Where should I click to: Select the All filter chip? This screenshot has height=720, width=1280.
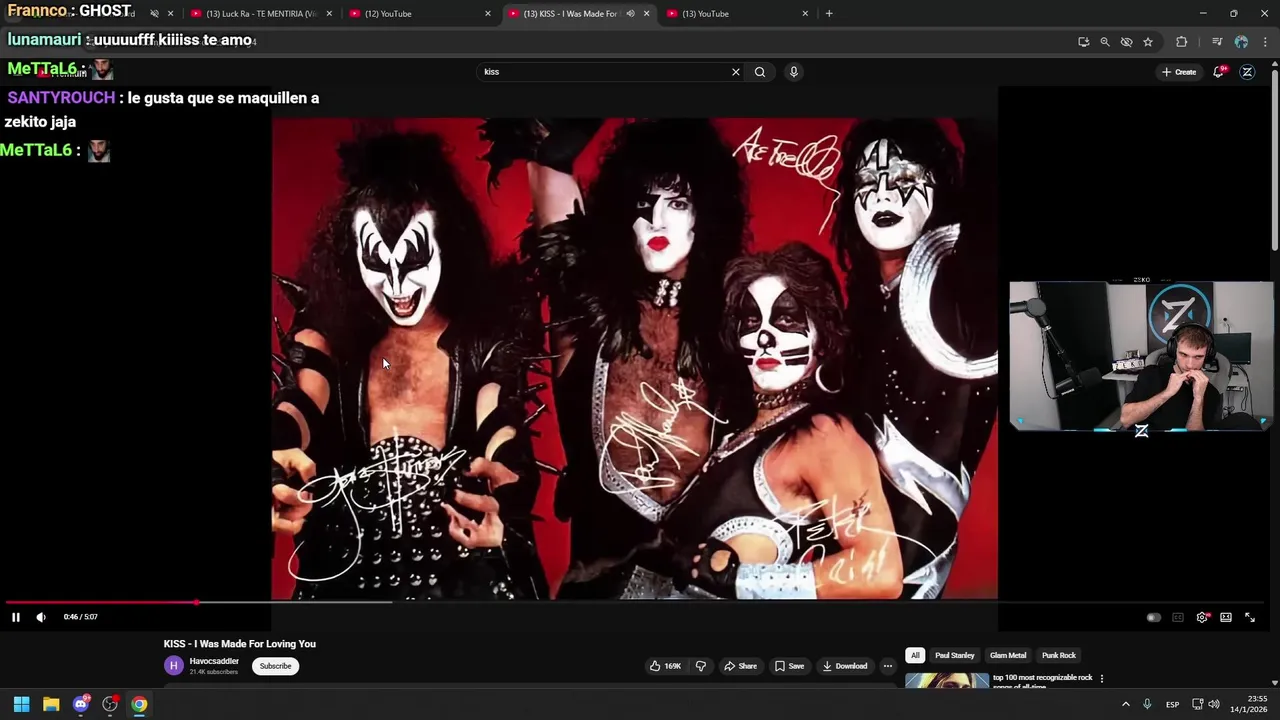(x=914, y=655)
